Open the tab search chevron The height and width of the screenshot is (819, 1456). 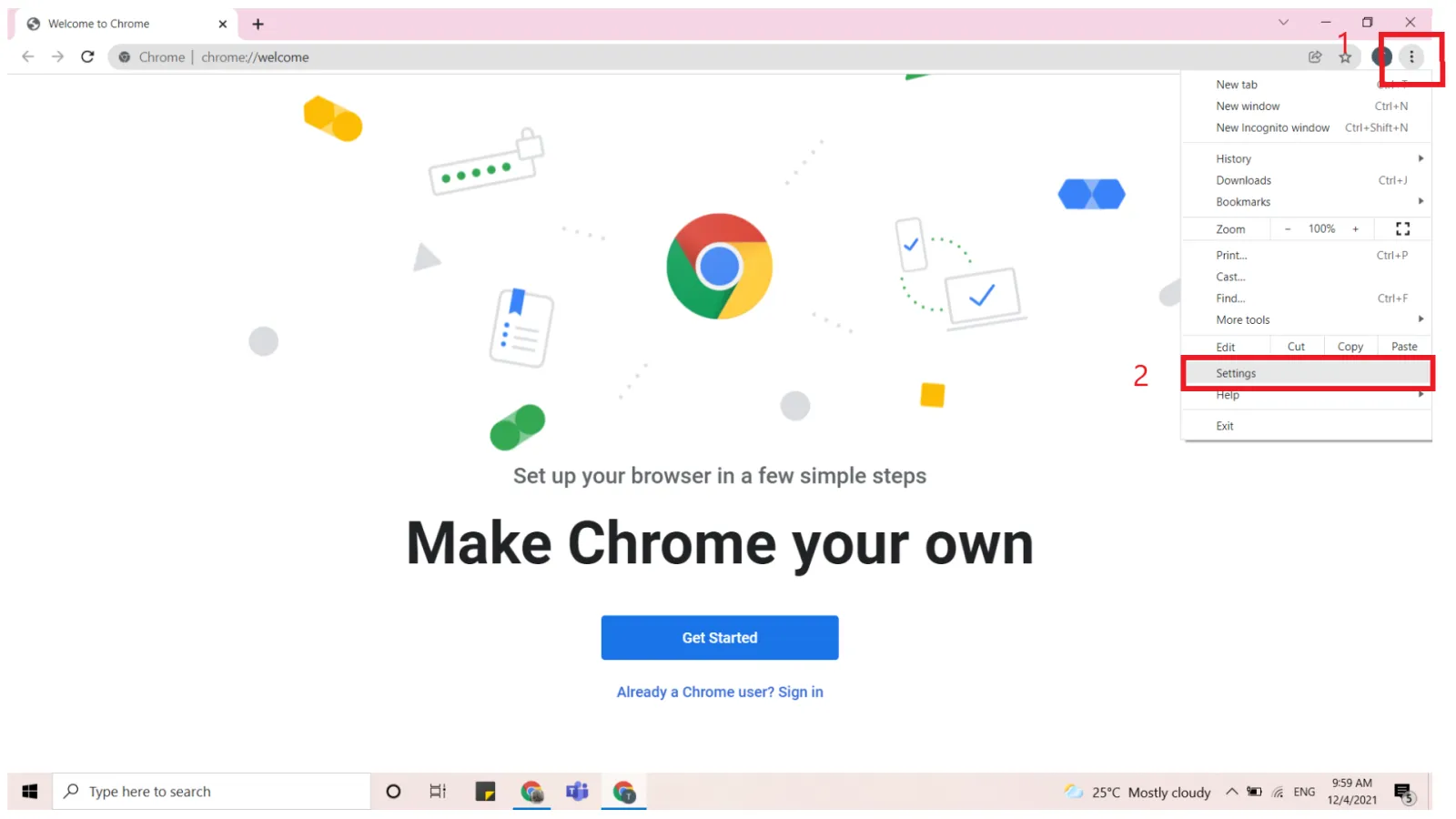click(x=1283, y=22)
